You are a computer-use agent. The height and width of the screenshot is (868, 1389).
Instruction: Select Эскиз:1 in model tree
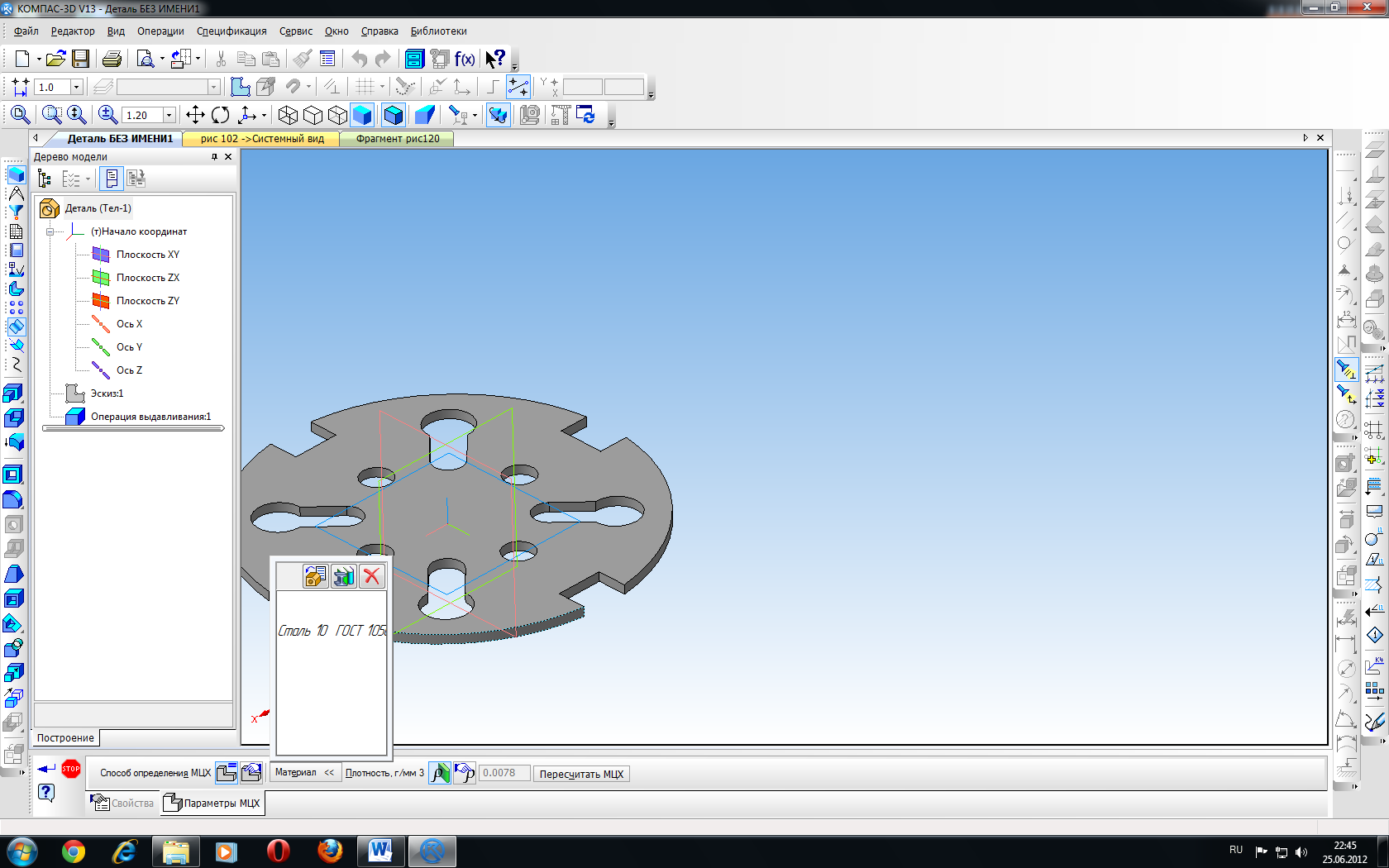tap(107, 393)
